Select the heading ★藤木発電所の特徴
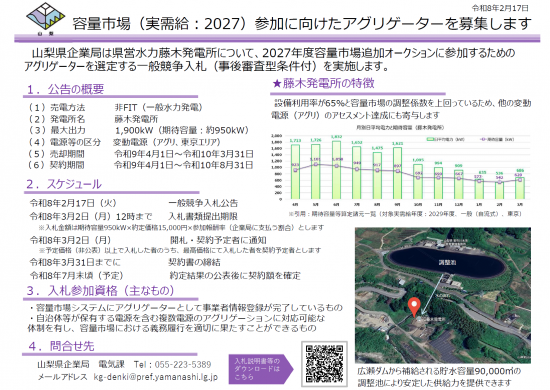550x390 pixels. pos(323,83)
